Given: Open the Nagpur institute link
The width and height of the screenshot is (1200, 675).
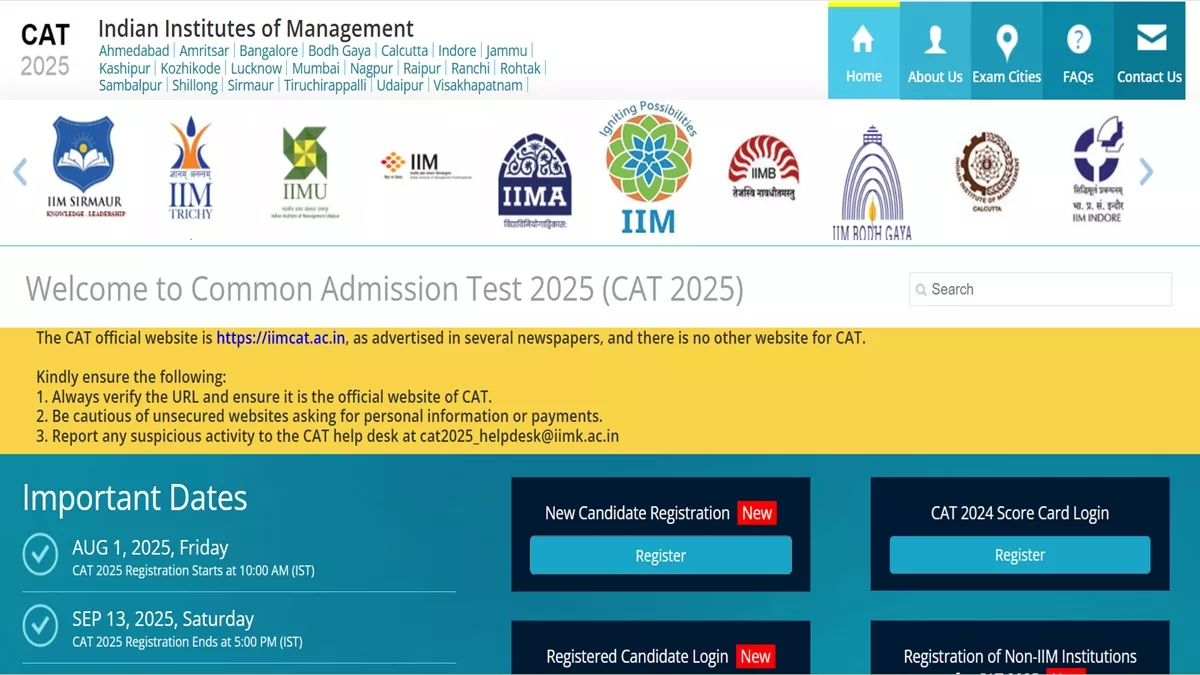Looking at the screenshot, I should [372, 69].
